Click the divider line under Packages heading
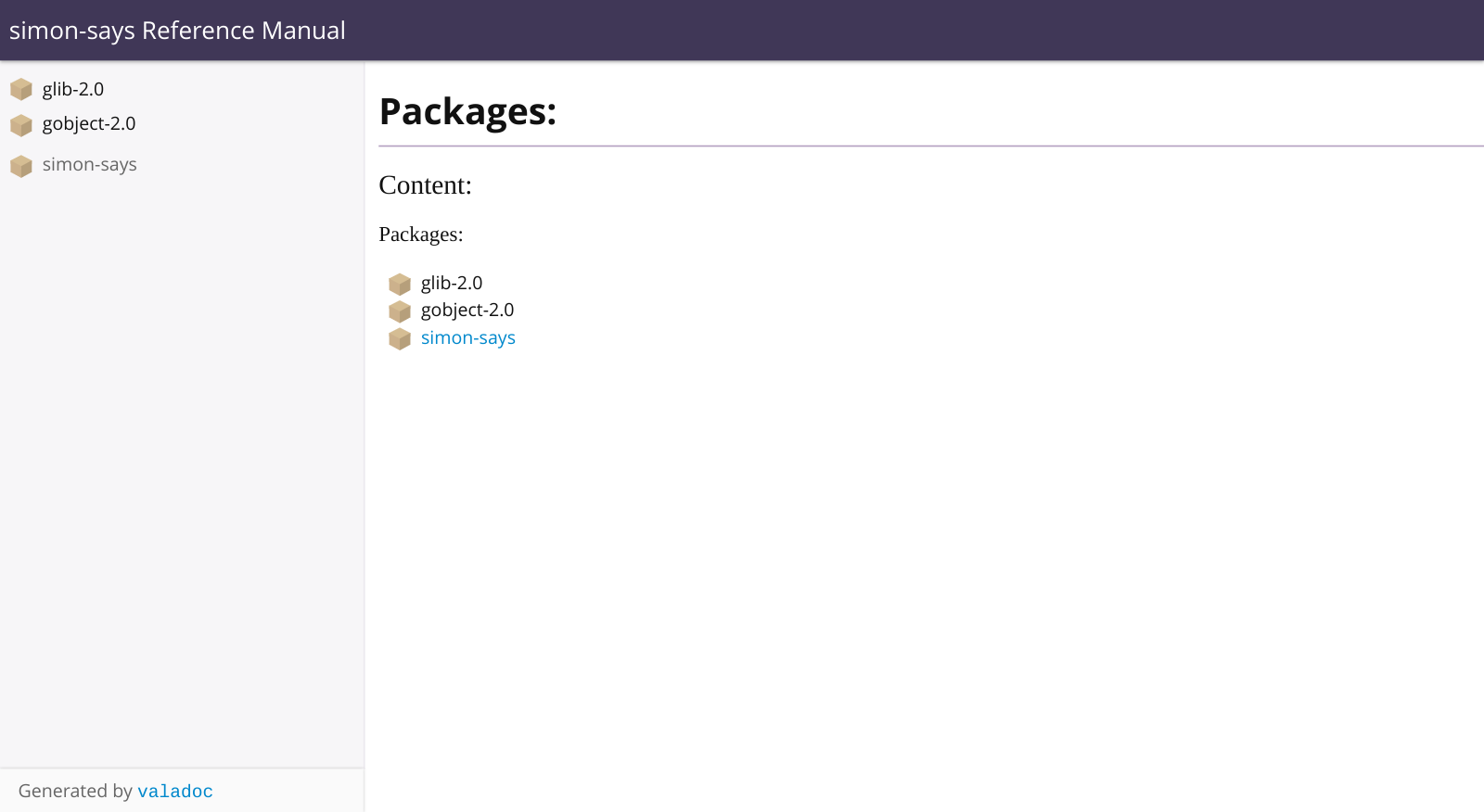This screenshot has width=1484, height=812. [927, 146]
